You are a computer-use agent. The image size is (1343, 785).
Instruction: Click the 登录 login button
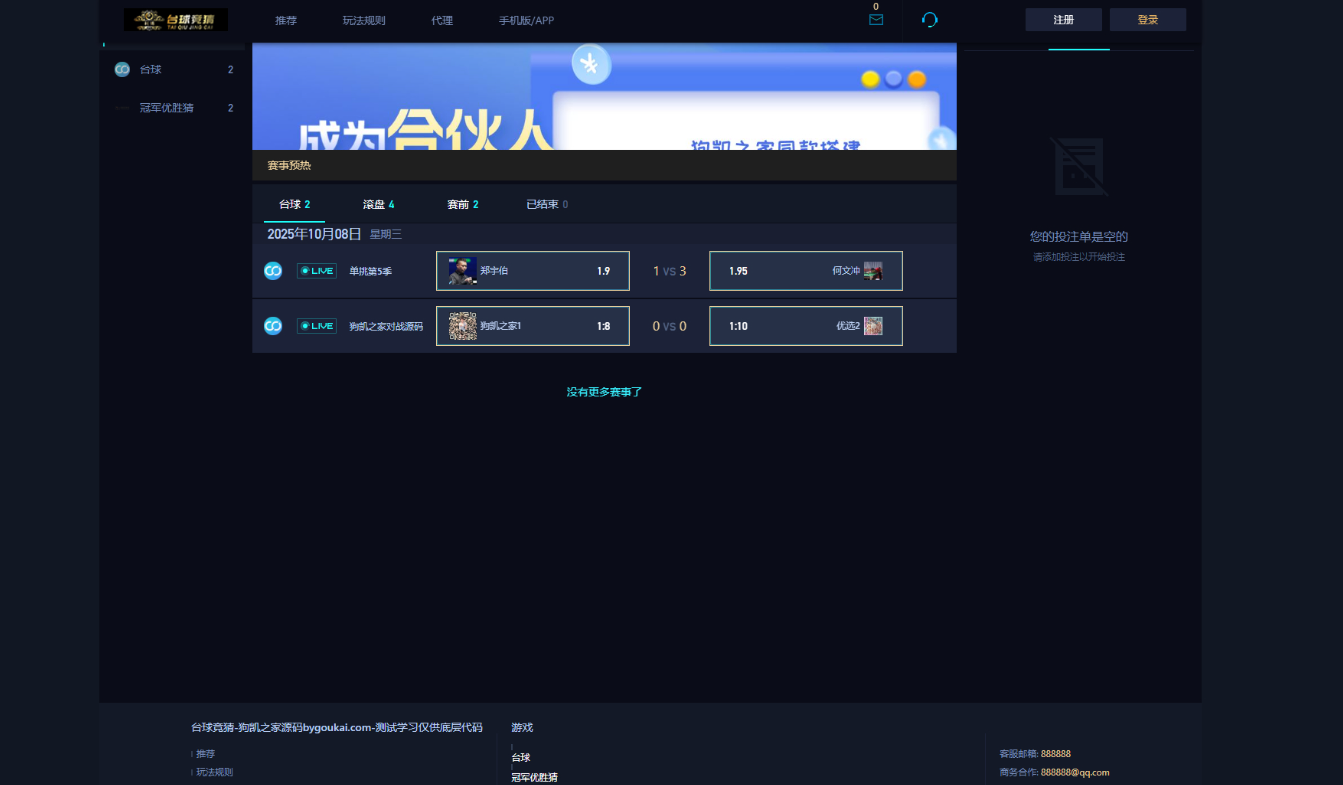1147,20
